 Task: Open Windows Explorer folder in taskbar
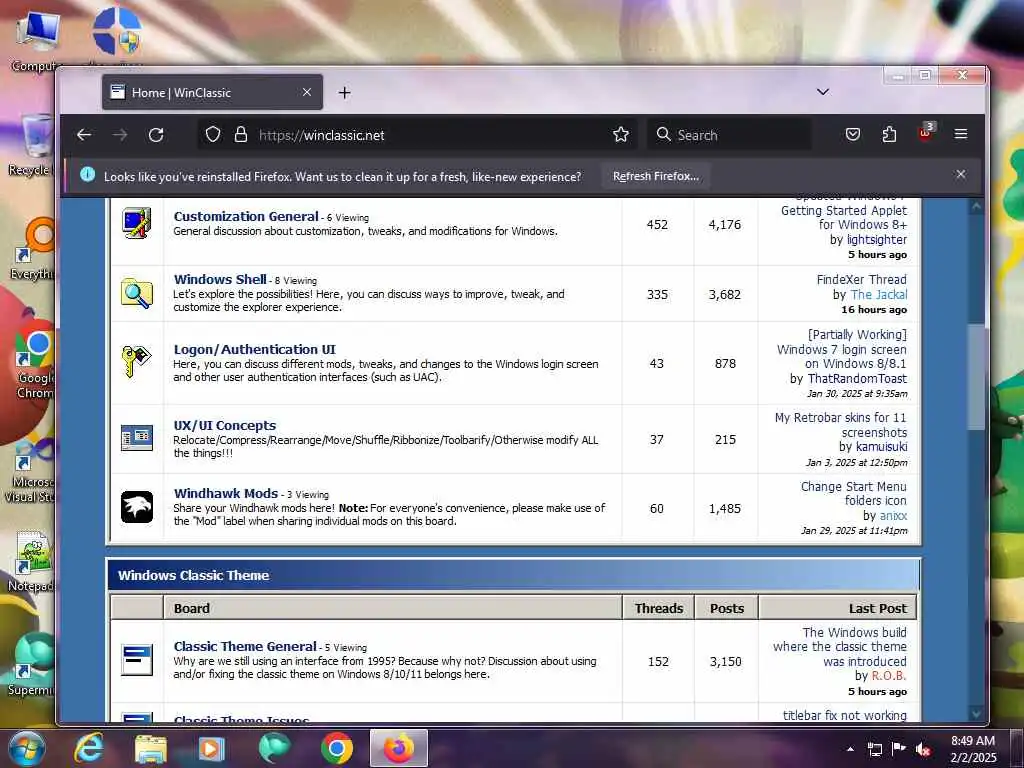[x=150, y=748]
